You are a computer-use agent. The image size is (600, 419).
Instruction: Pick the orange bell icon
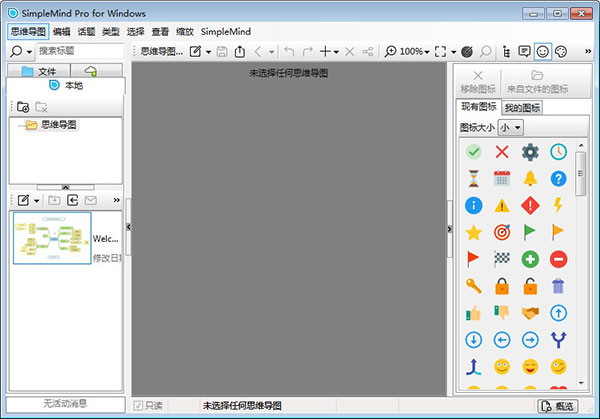coord(530,179)
